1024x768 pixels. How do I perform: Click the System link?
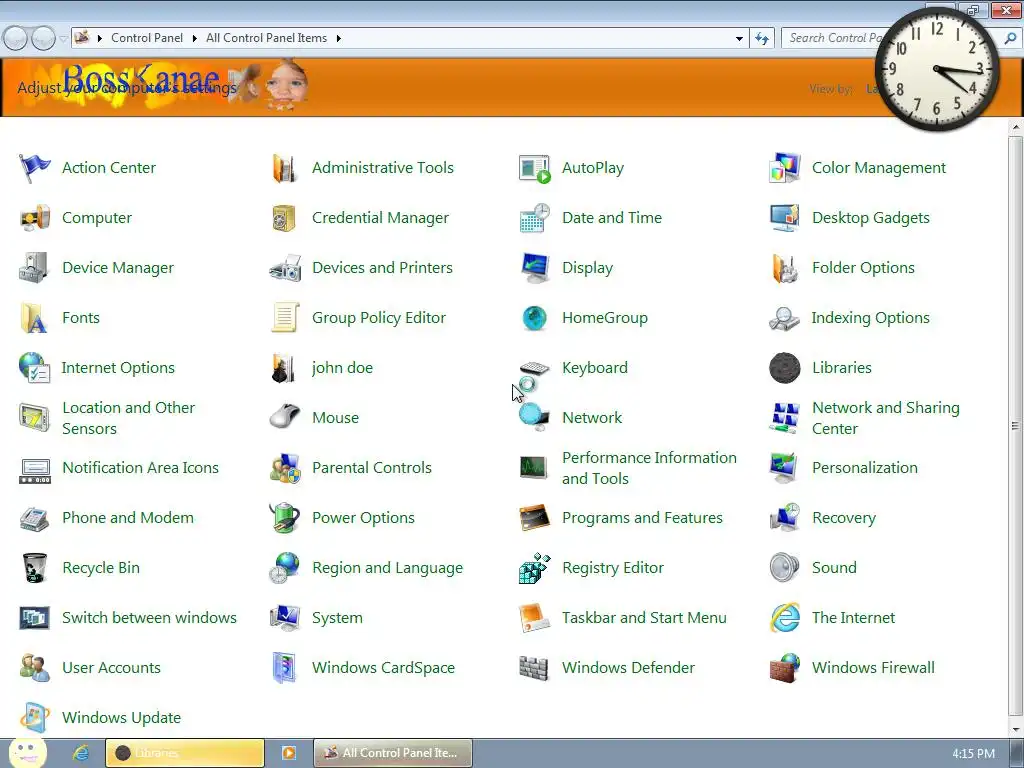(337, 618)
